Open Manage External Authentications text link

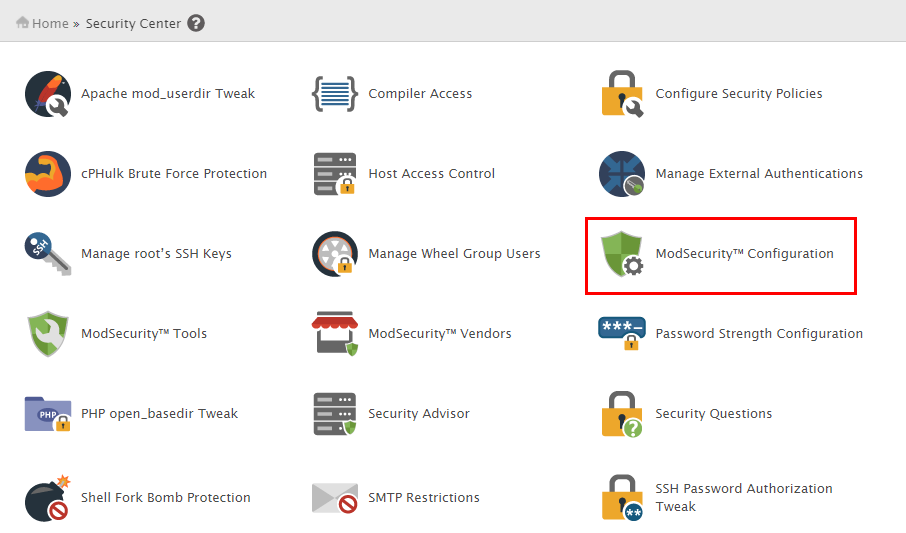click(x=759, y=173)
